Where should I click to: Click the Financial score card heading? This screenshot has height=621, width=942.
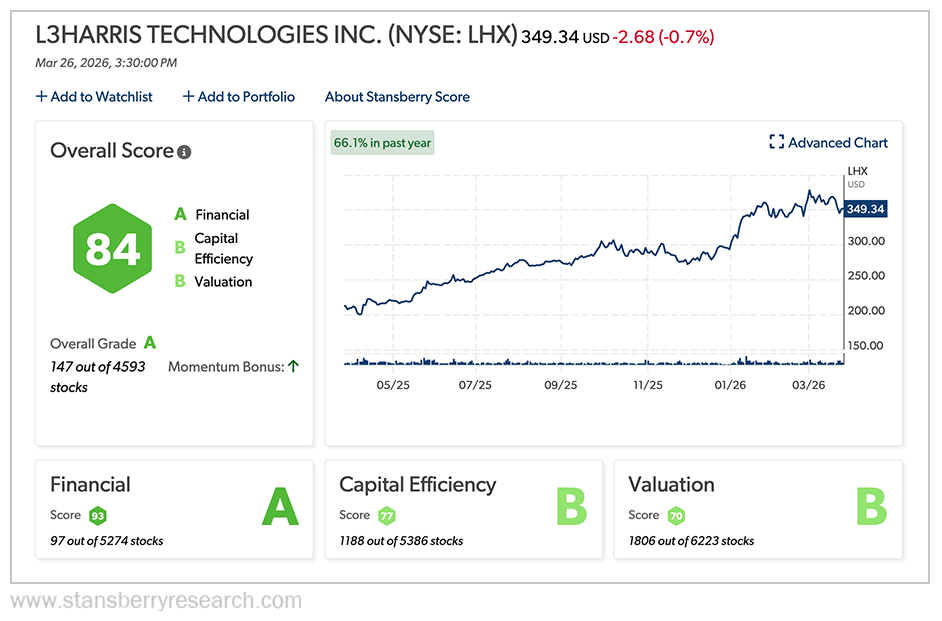coord(90,485)
